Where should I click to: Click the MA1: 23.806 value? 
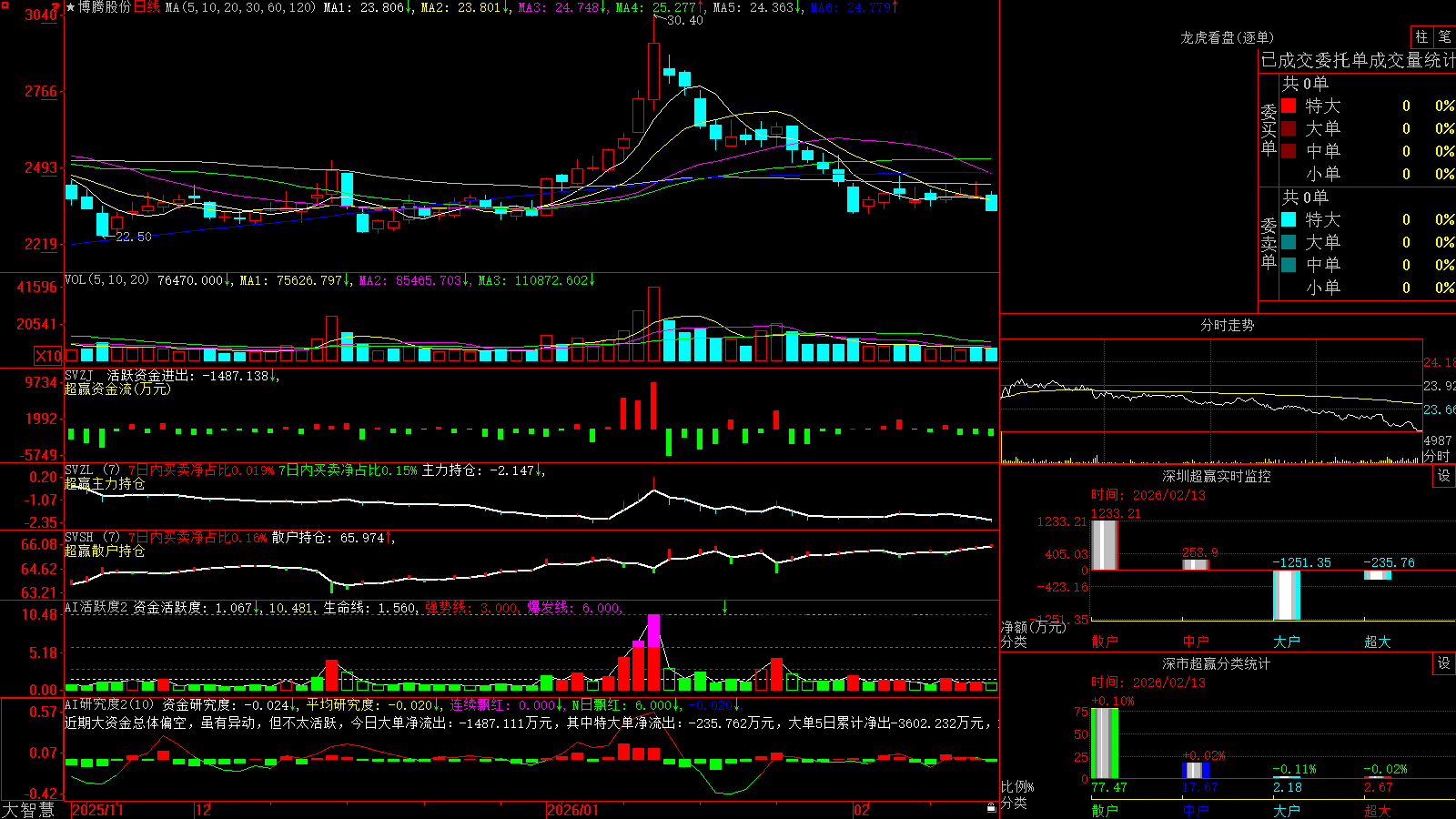pos(367,7)
